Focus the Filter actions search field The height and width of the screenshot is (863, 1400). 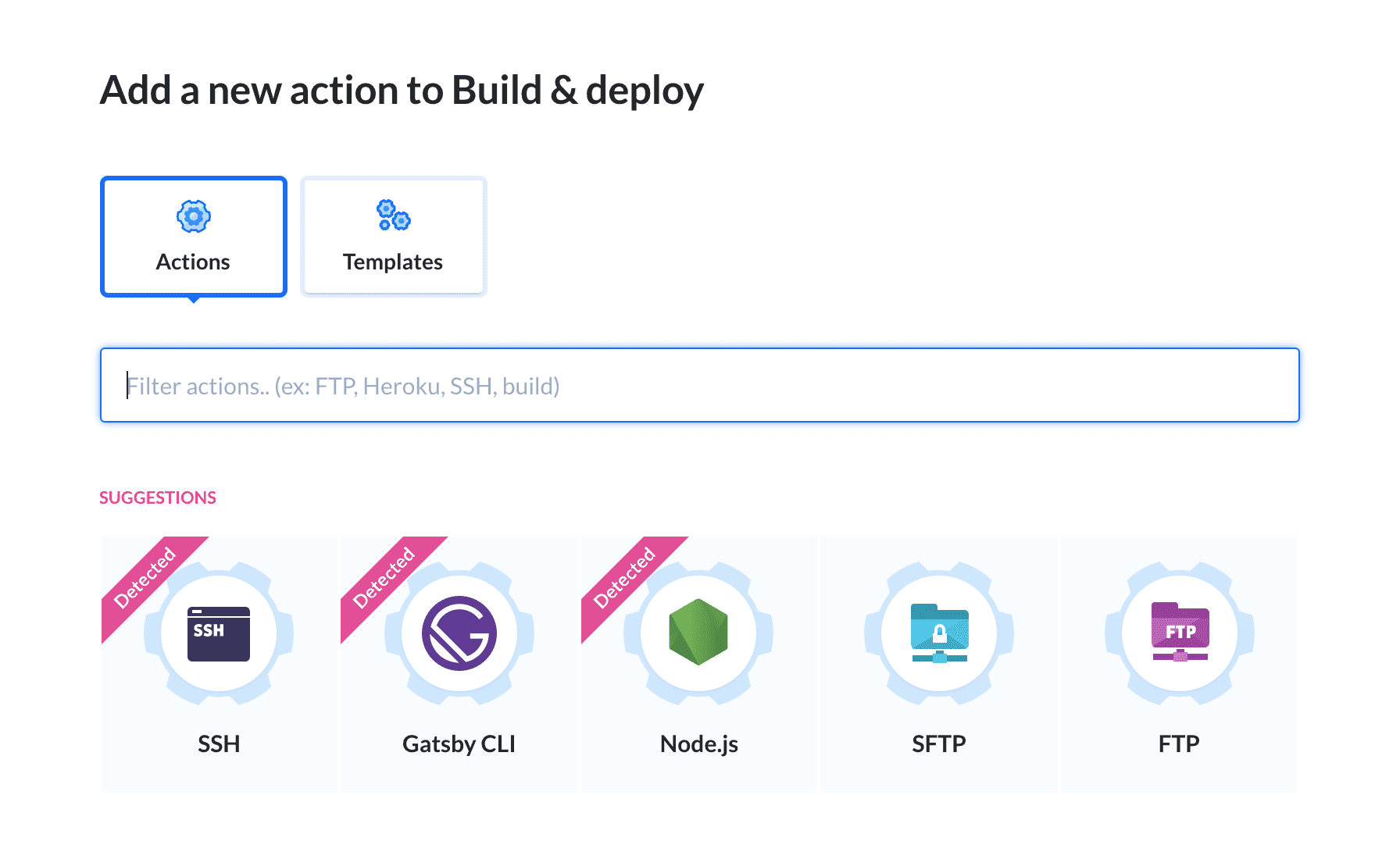tap(700, 385)
